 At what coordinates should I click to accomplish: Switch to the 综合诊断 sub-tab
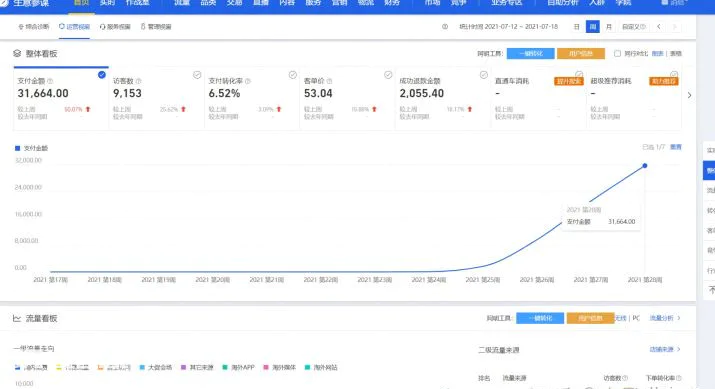(34, 27)
